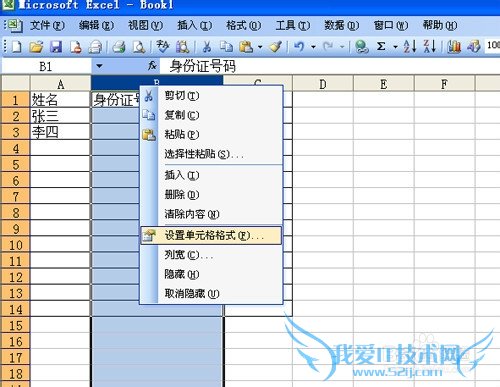Choose 隐藏 (Hide) from context menu
Screen dimensions: 500x387
[x=211, y=274]
